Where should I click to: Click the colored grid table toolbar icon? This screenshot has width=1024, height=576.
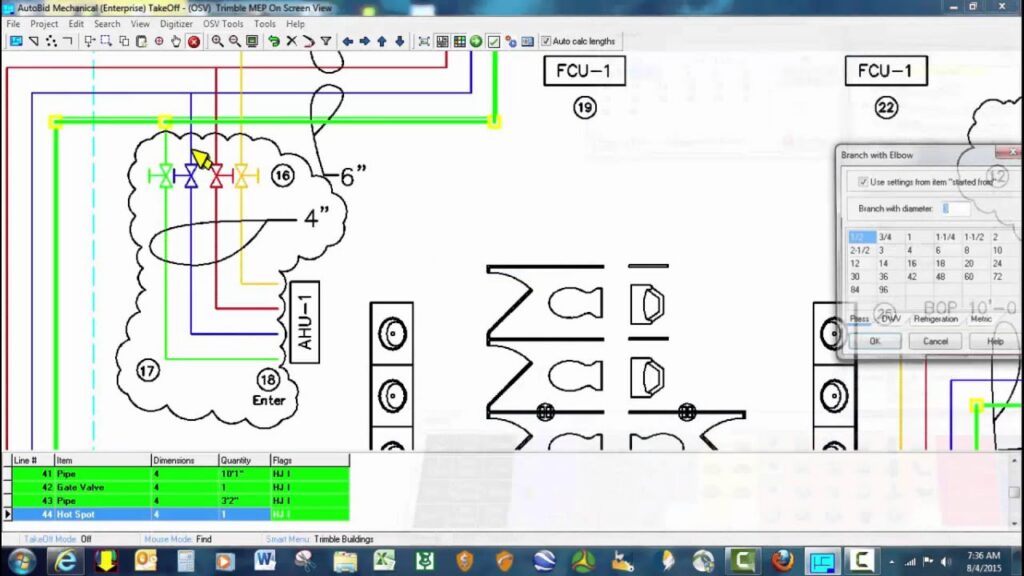coord(459,41)
